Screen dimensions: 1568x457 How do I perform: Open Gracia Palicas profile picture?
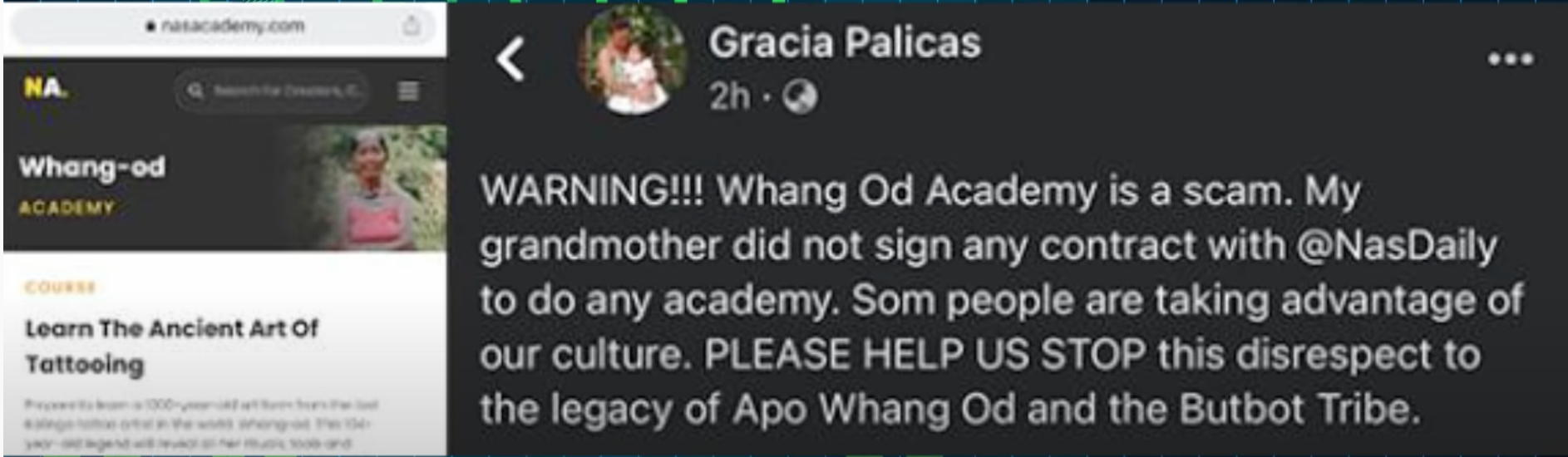tap(634, 61)
